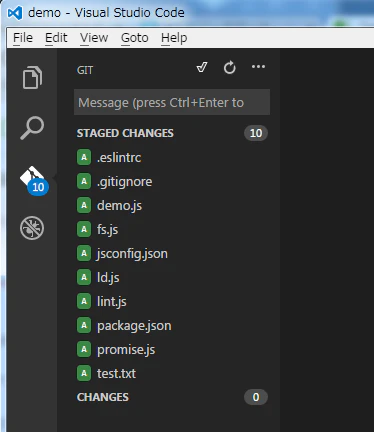Select the .gitignore file name
Screen dimensions: 374x432
(x=124, y=182)
